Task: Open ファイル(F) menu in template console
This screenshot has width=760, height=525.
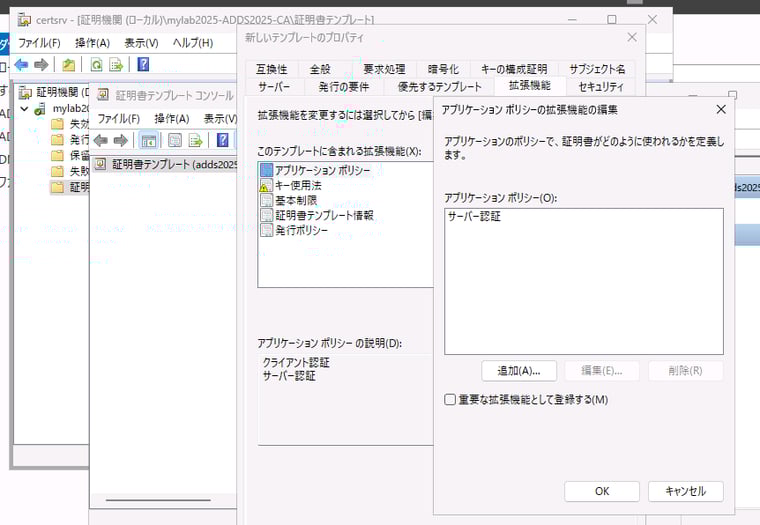Action: [119, 119]
